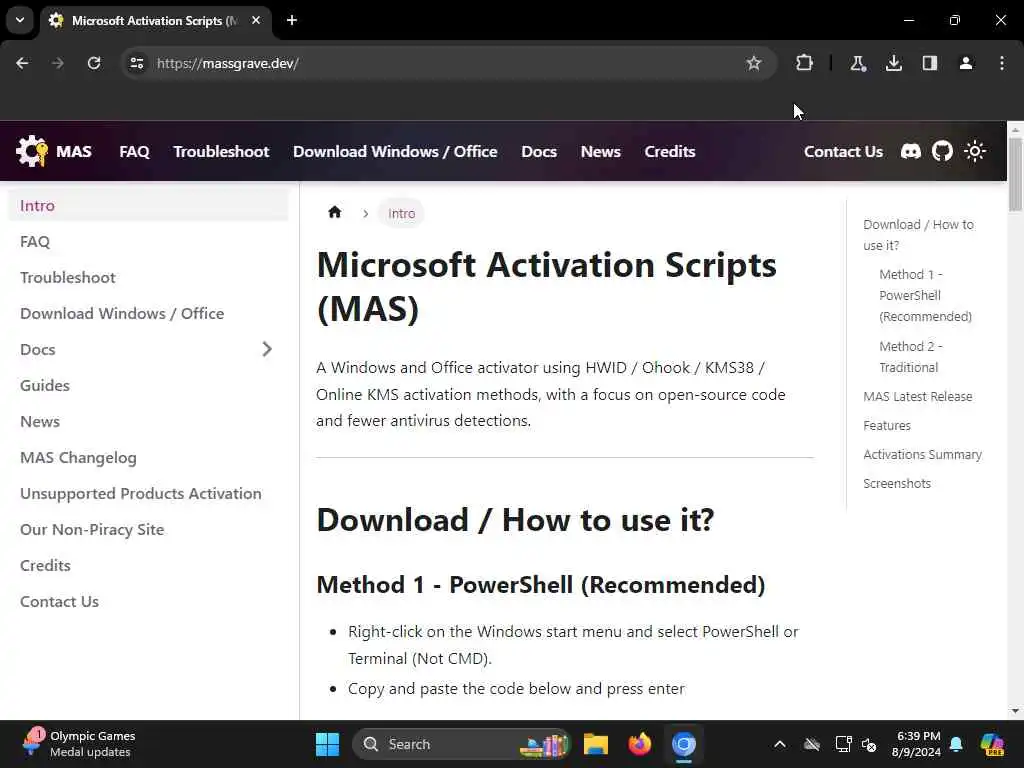The height and width of the screenshot is (768, 1024).
Task: Click the Intro breadcrumb pill
Action: click(401, 213)
